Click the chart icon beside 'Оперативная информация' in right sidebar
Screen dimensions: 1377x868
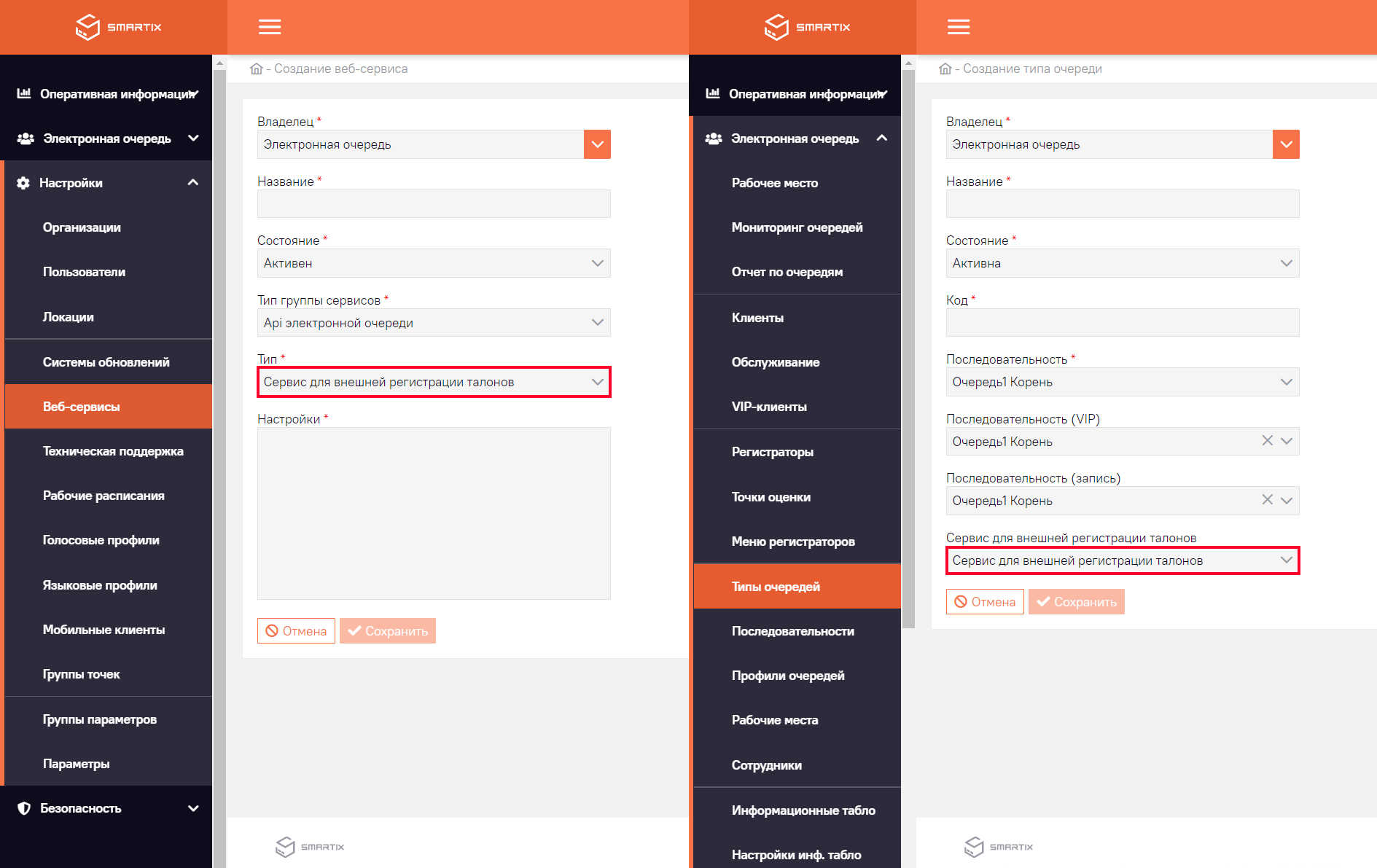tap(713, 93)
